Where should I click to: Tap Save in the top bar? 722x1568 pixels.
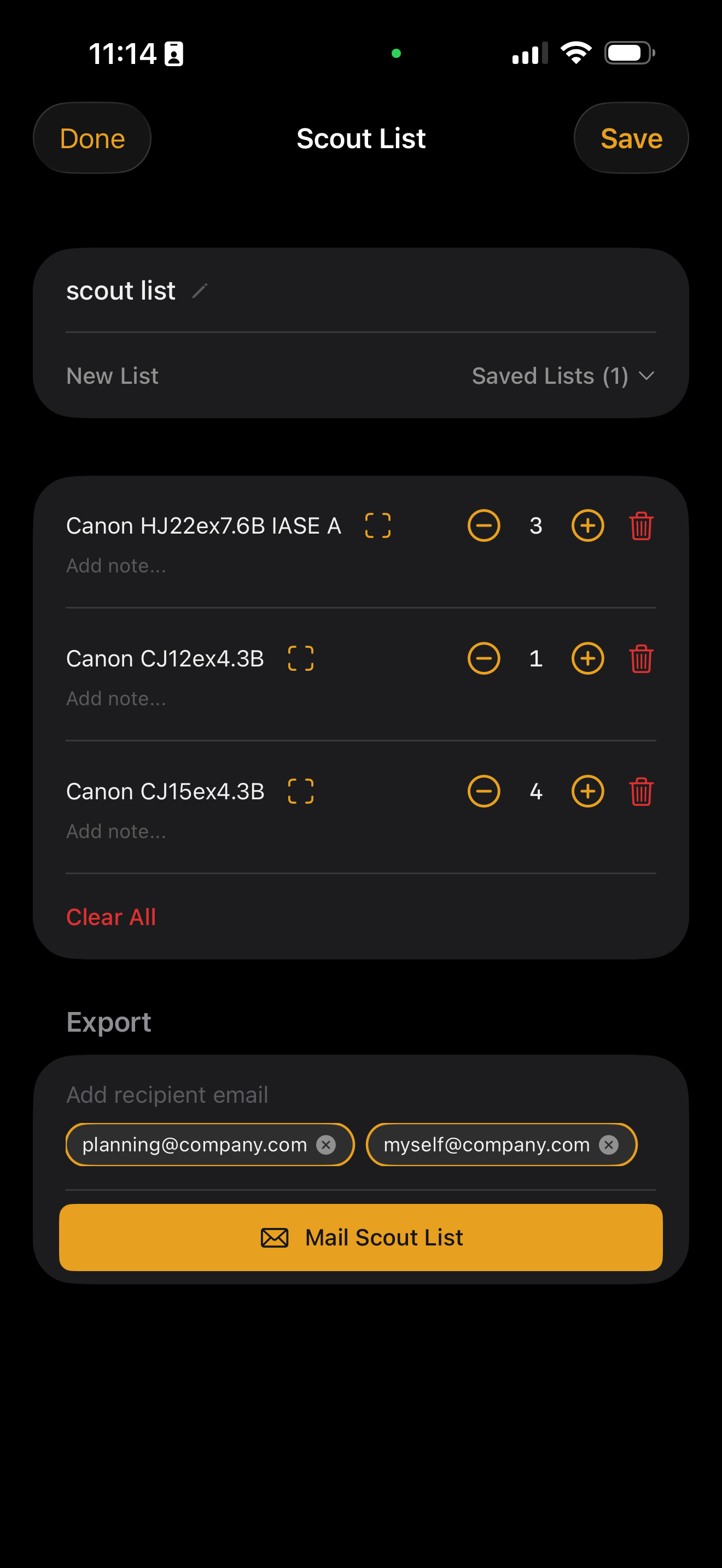(x=631, y=138)
